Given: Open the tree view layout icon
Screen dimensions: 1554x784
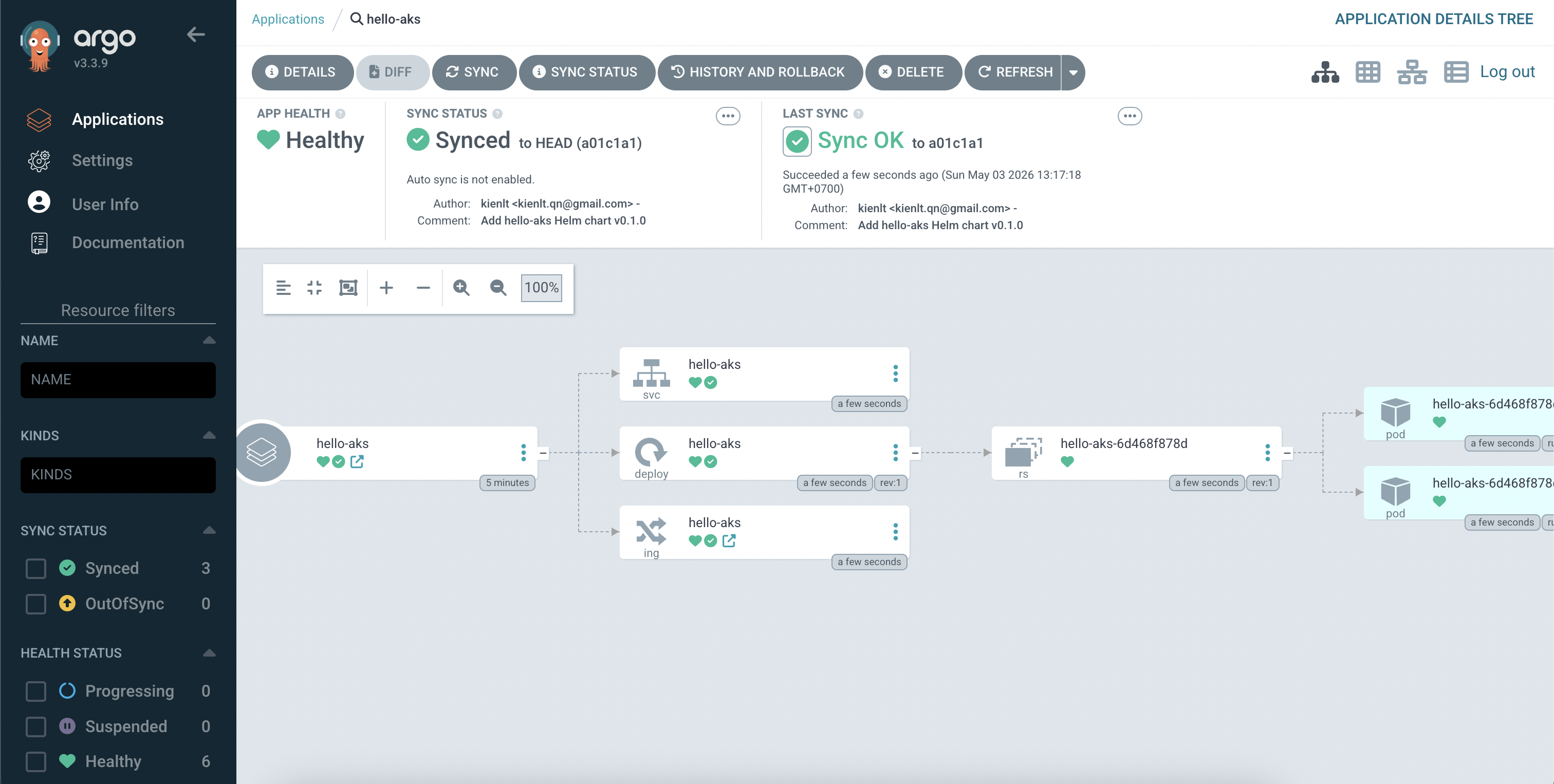Looking at the screenshot, I should [x=1325, y=72].
